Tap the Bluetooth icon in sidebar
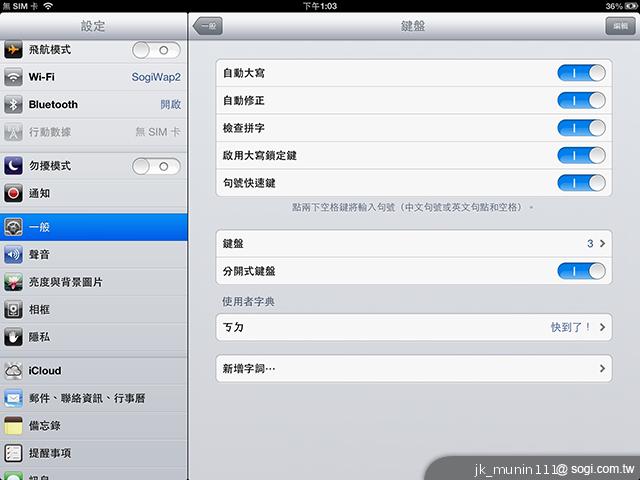Screen dimensions: 640x480 tap(13, 105)
